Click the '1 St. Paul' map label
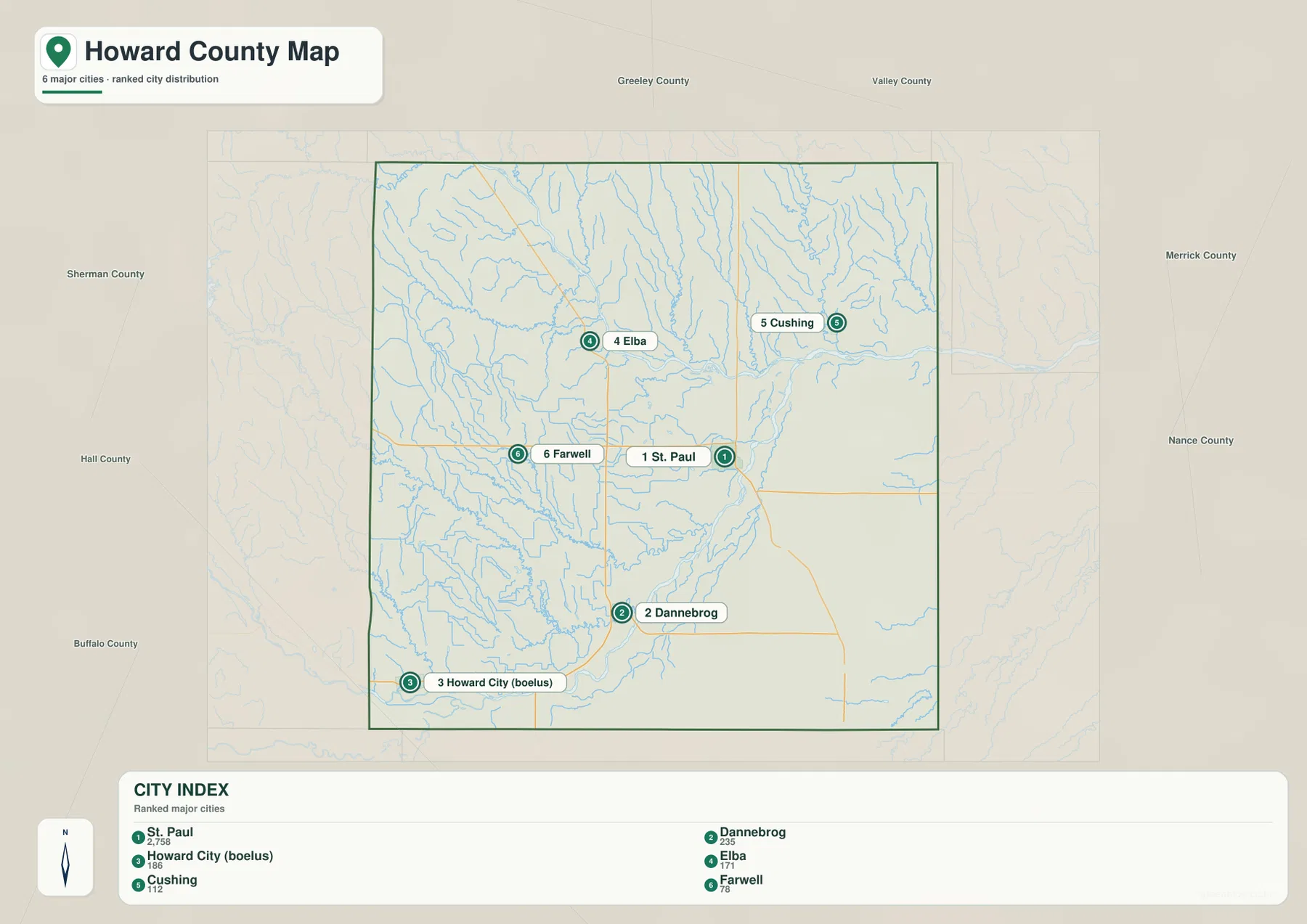 (668, 457)
